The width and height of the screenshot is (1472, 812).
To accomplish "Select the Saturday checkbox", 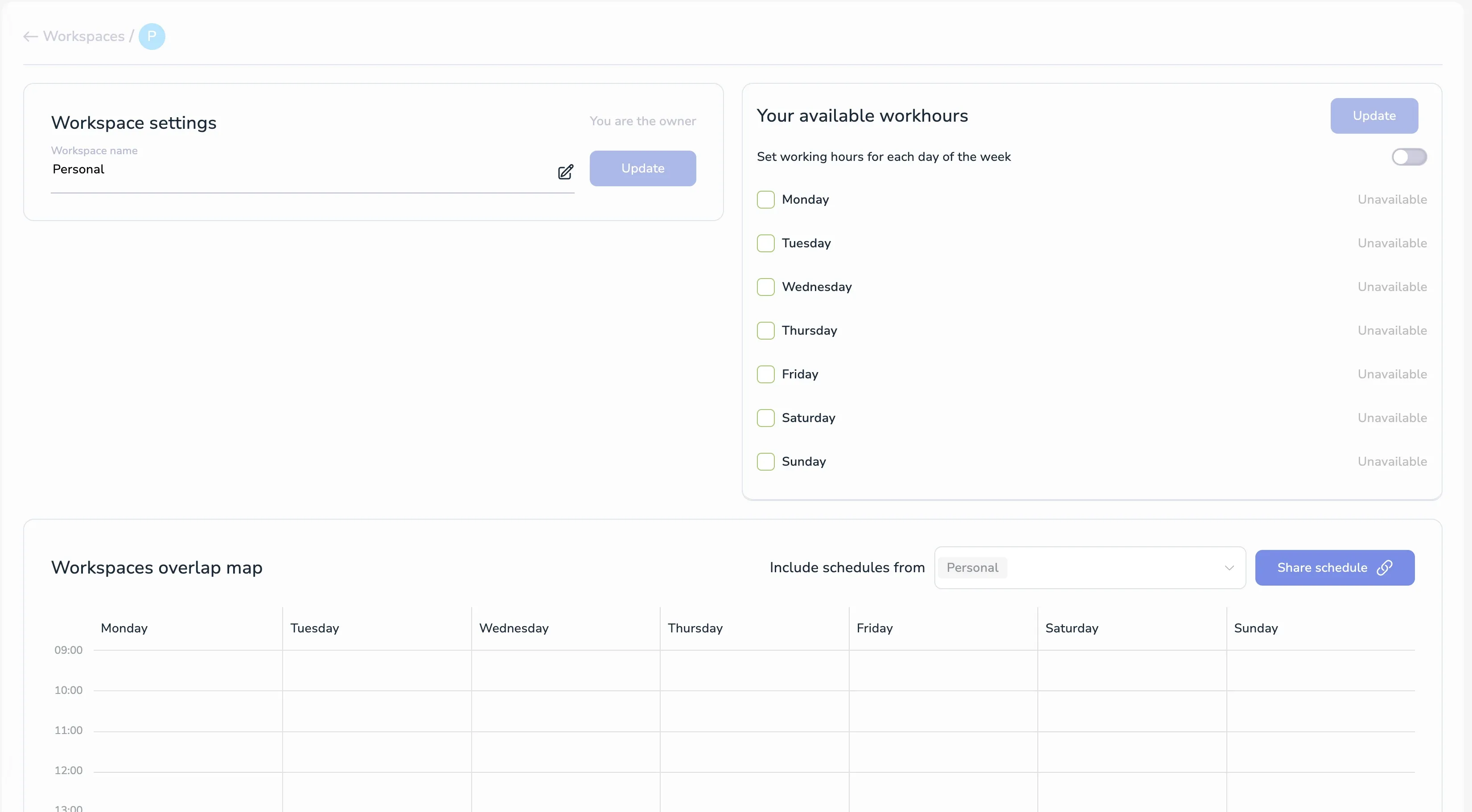I will (x=765, y=418).
